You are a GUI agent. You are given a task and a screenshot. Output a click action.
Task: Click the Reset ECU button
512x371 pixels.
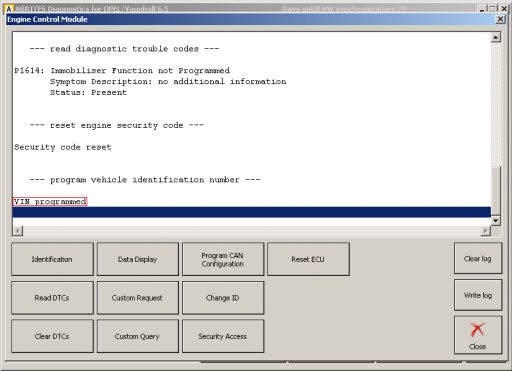tap(308, 259)
